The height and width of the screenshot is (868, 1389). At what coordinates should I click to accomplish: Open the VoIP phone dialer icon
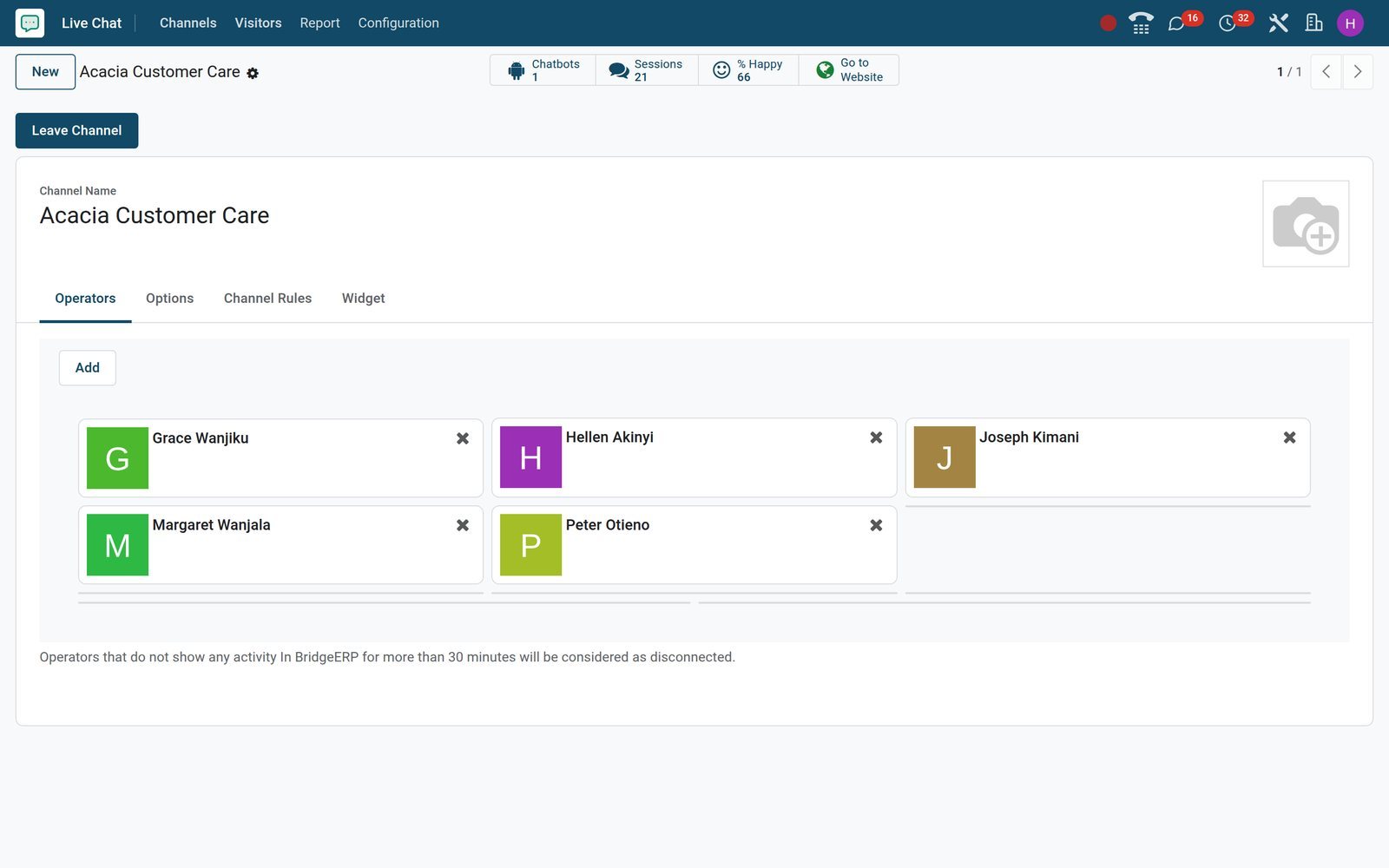click(x=1141, y=23)
